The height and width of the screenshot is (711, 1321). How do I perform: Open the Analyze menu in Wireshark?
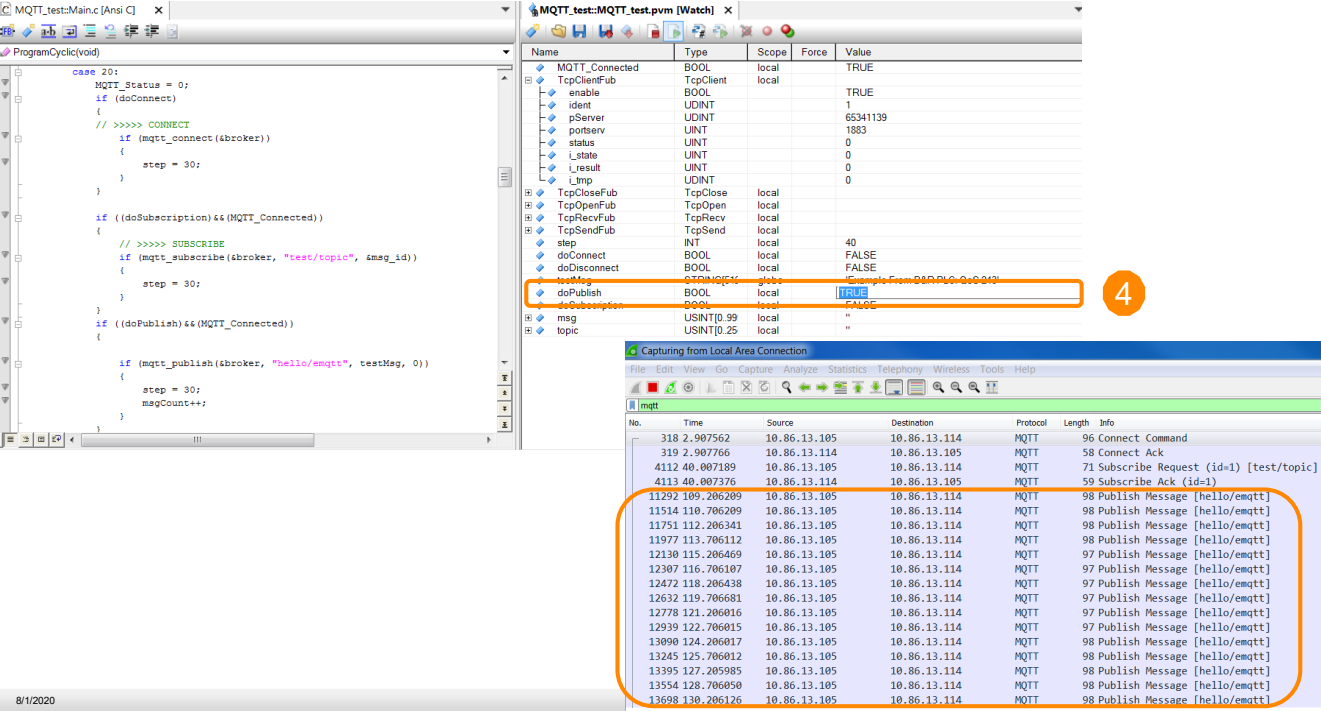click(x=800, y=370)
